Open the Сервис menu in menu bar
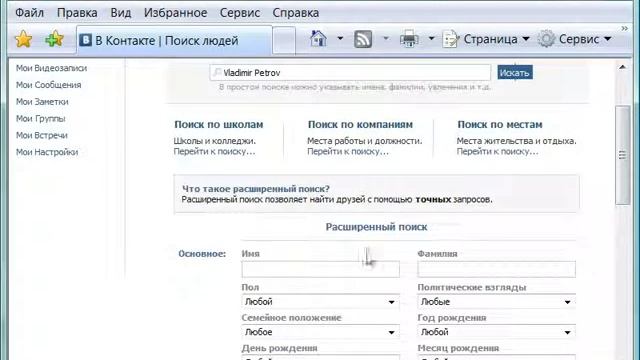640x360 pixels. [240, 13]
